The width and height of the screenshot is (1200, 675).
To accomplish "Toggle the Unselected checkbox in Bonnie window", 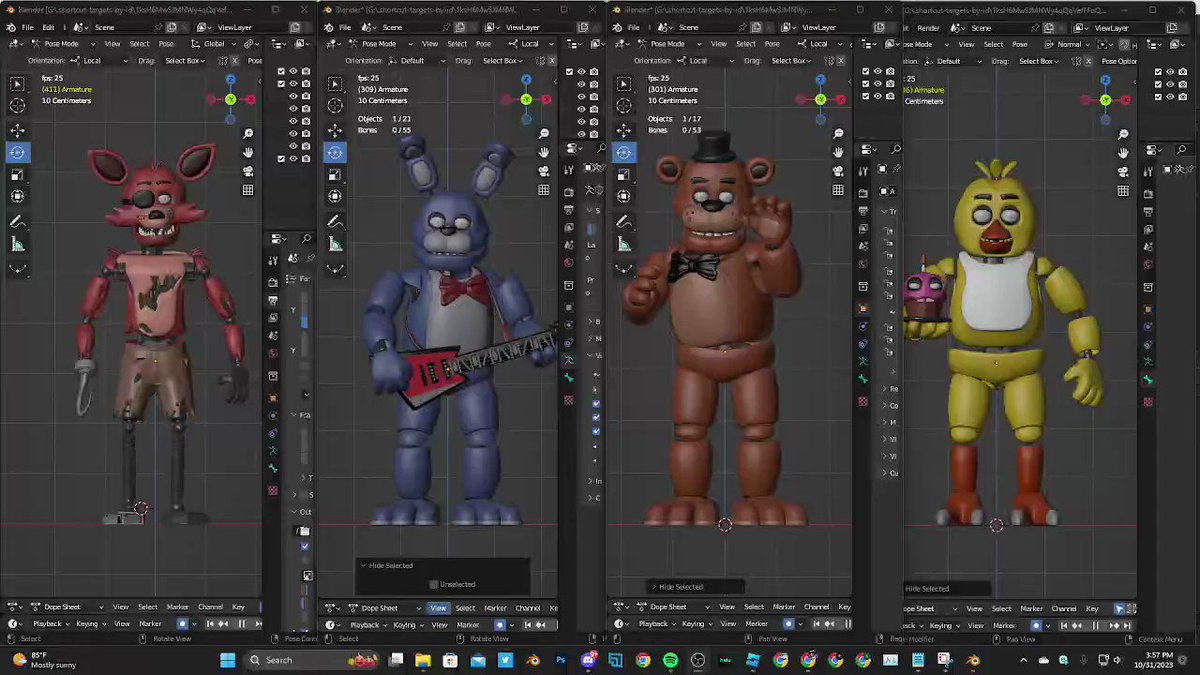I will point(433,584).
